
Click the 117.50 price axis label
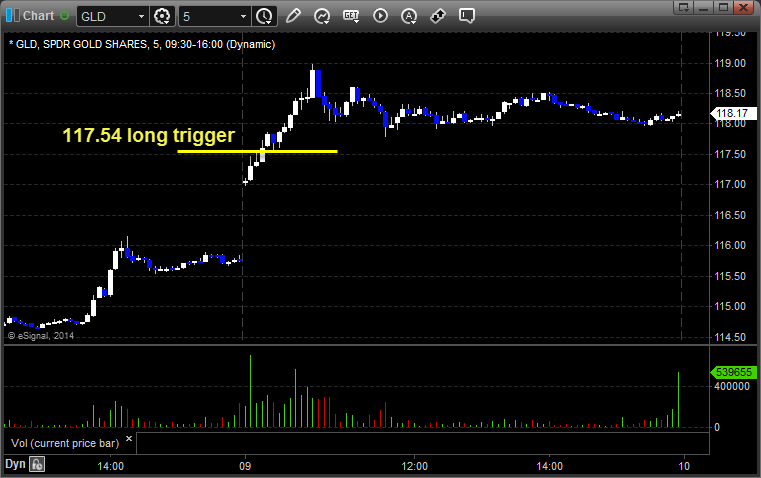(730, 154)
